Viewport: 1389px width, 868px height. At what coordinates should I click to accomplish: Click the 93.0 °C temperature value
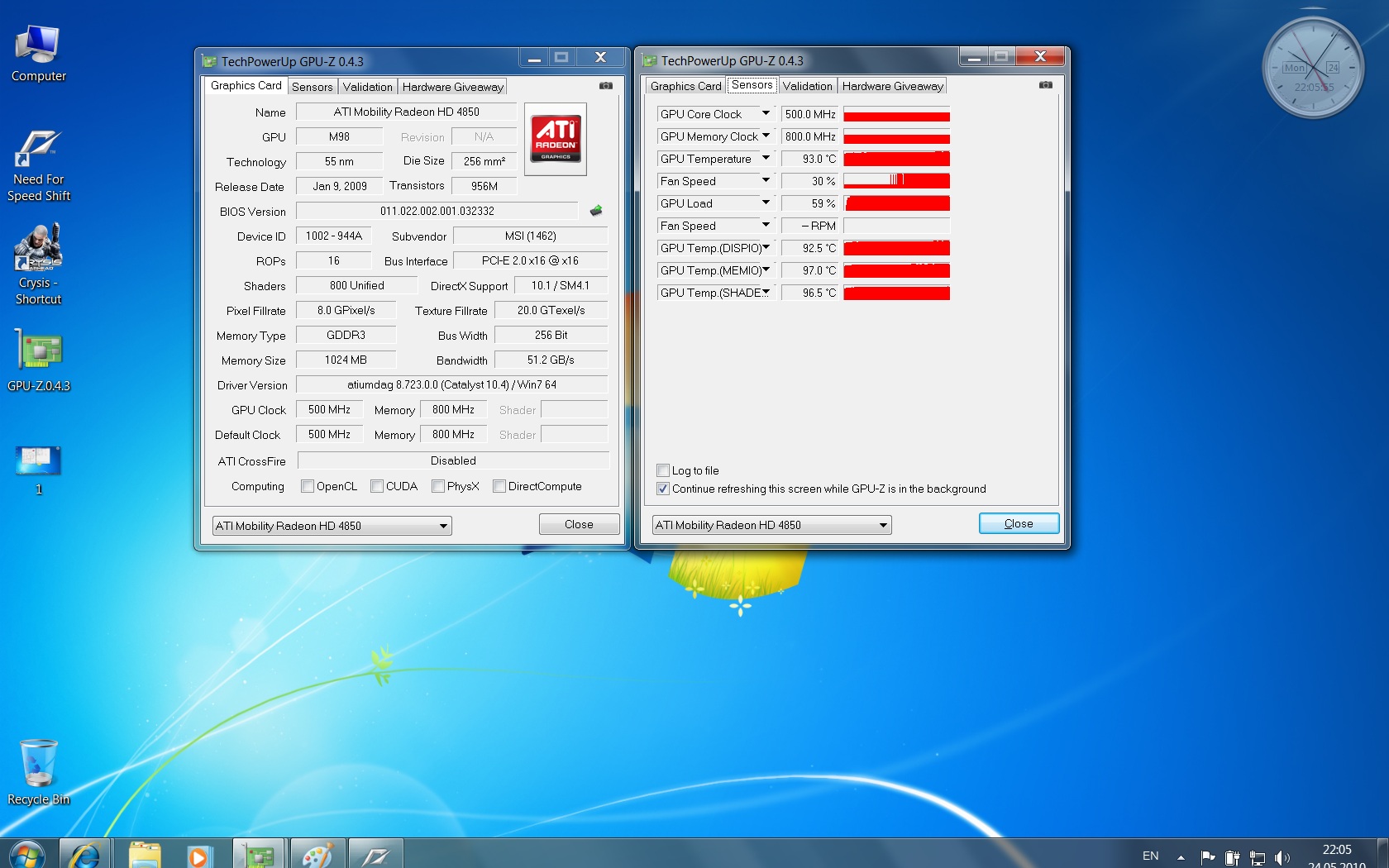click(x=810, y=159)
